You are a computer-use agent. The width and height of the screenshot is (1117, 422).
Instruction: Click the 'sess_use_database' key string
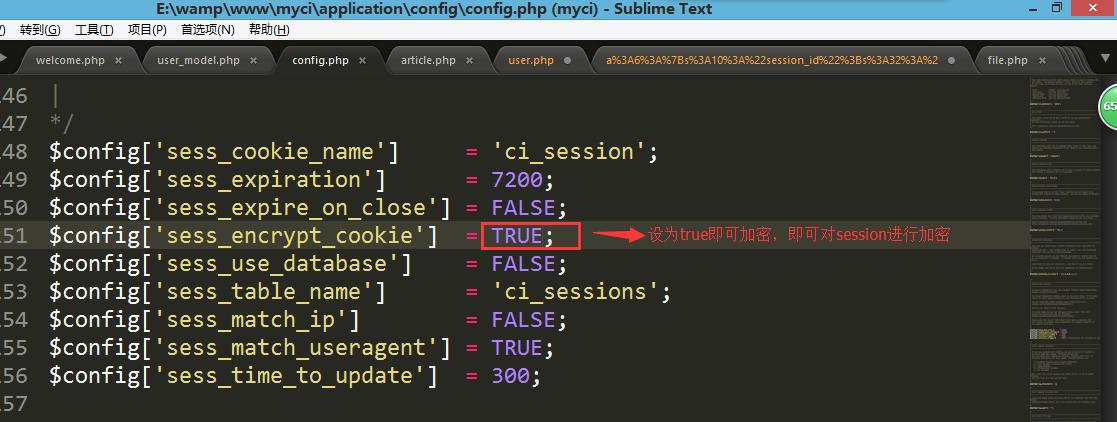274,264
